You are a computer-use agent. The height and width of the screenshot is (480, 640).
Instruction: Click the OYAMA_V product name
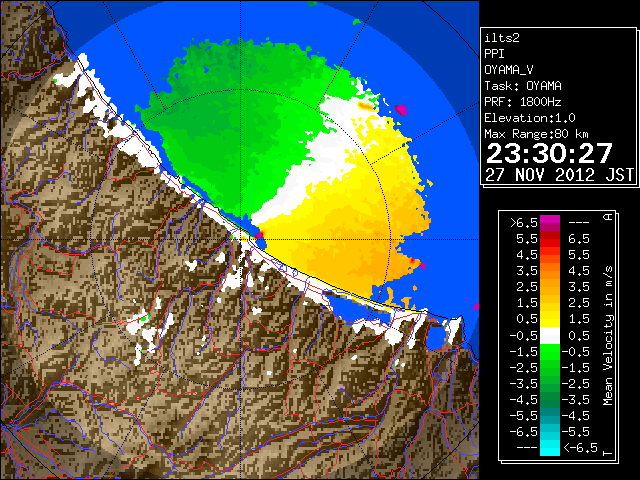pyautogui.click(x=509, y=70)
